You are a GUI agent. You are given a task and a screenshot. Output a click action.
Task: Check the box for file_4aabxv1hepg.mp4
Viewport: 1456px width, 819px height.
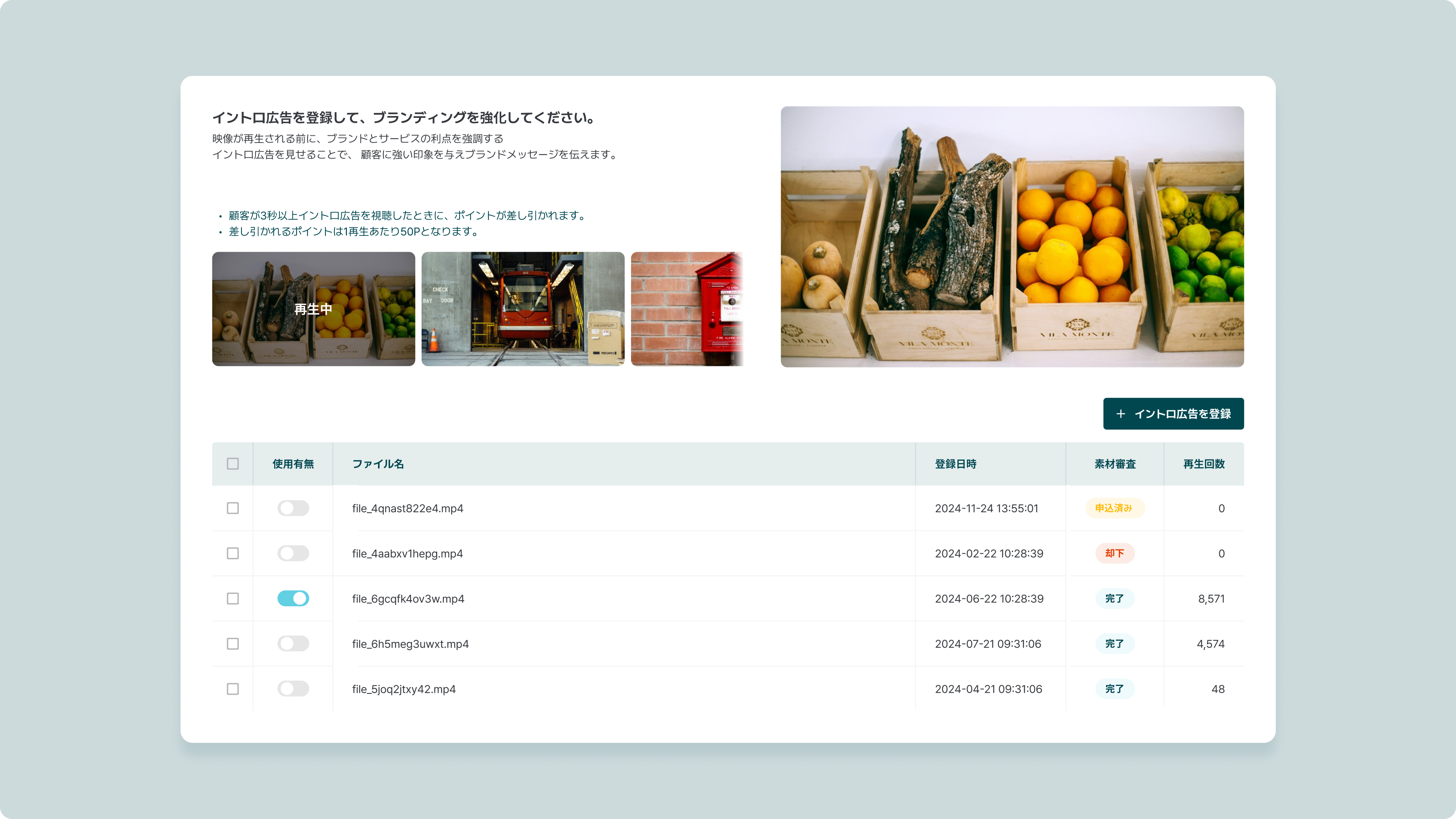click(232, 553)
